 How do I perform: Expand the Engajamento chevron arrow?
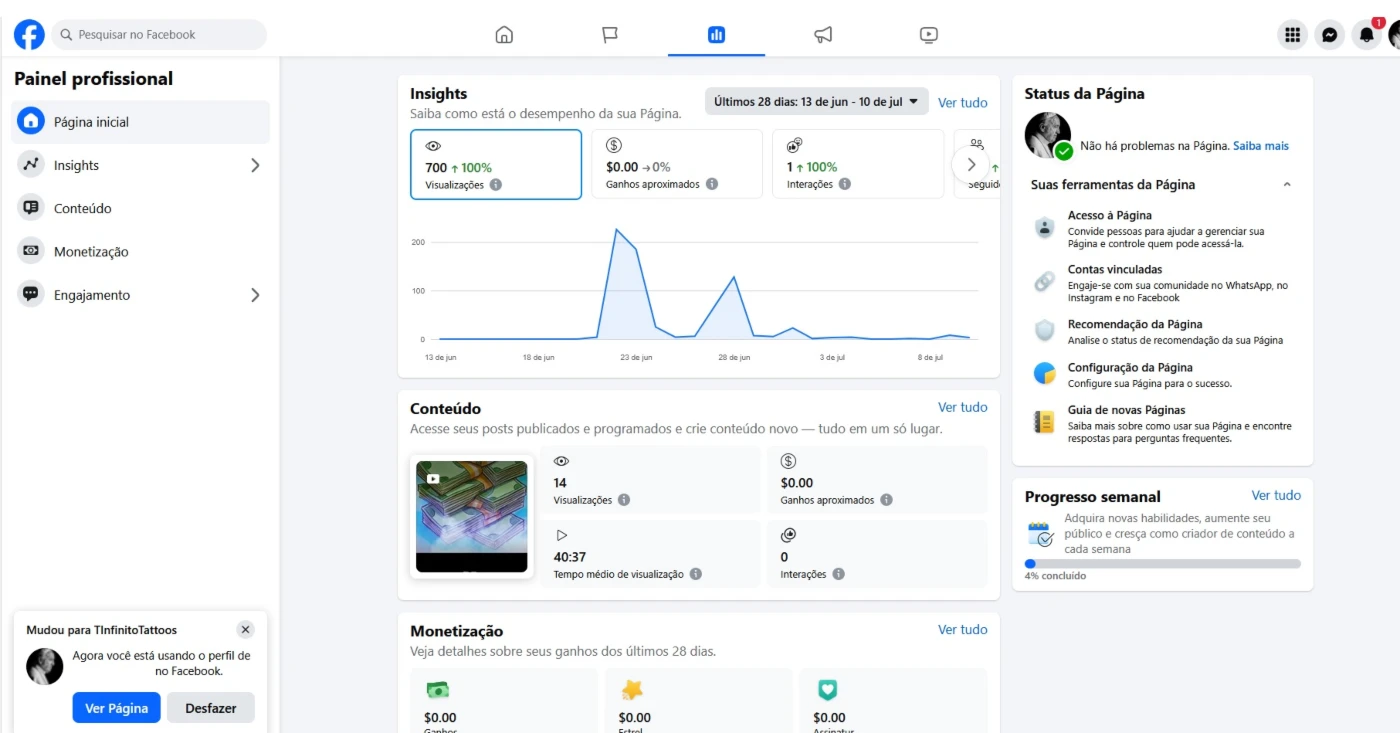[x=255, y=295]
